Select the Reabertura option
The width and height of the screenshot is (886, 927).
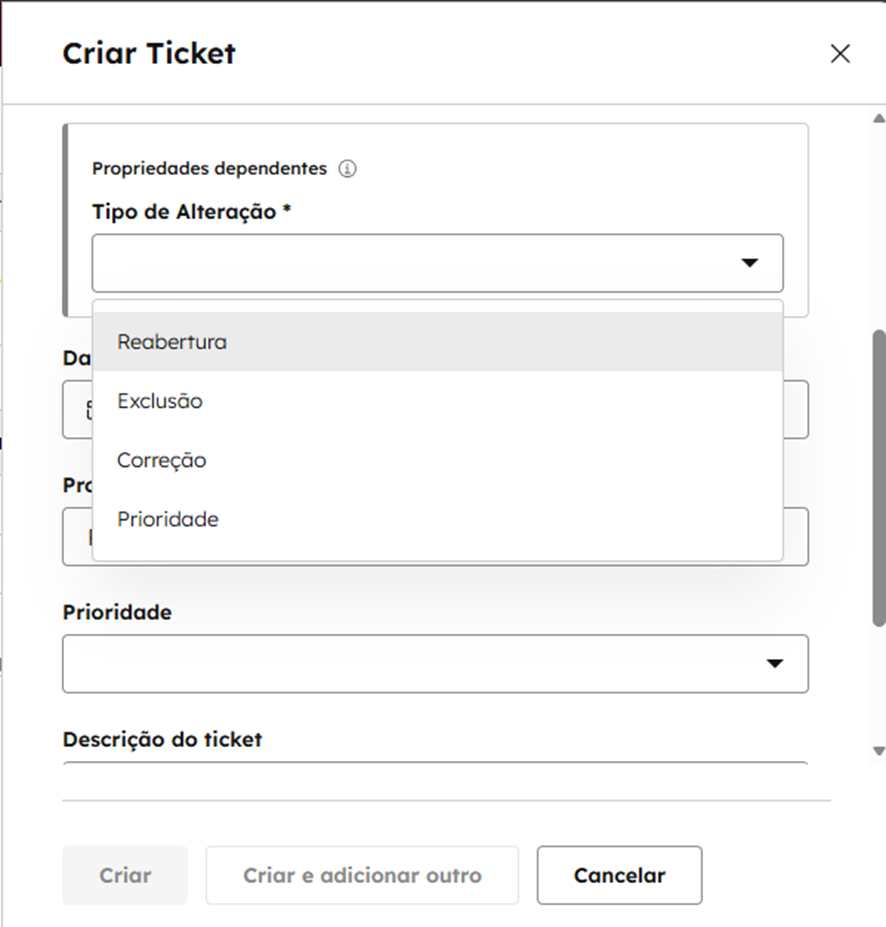172,342
